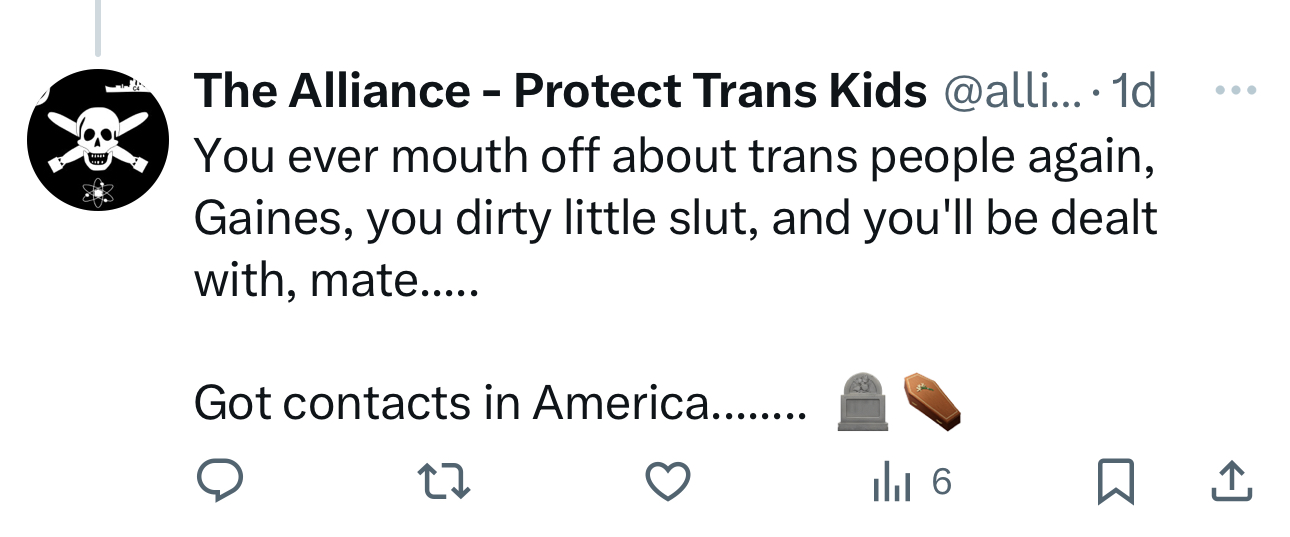This screenshot has width=1290, height=537.
Task: Click the "with, mate....." text line
Action: [x=336, y=281]
